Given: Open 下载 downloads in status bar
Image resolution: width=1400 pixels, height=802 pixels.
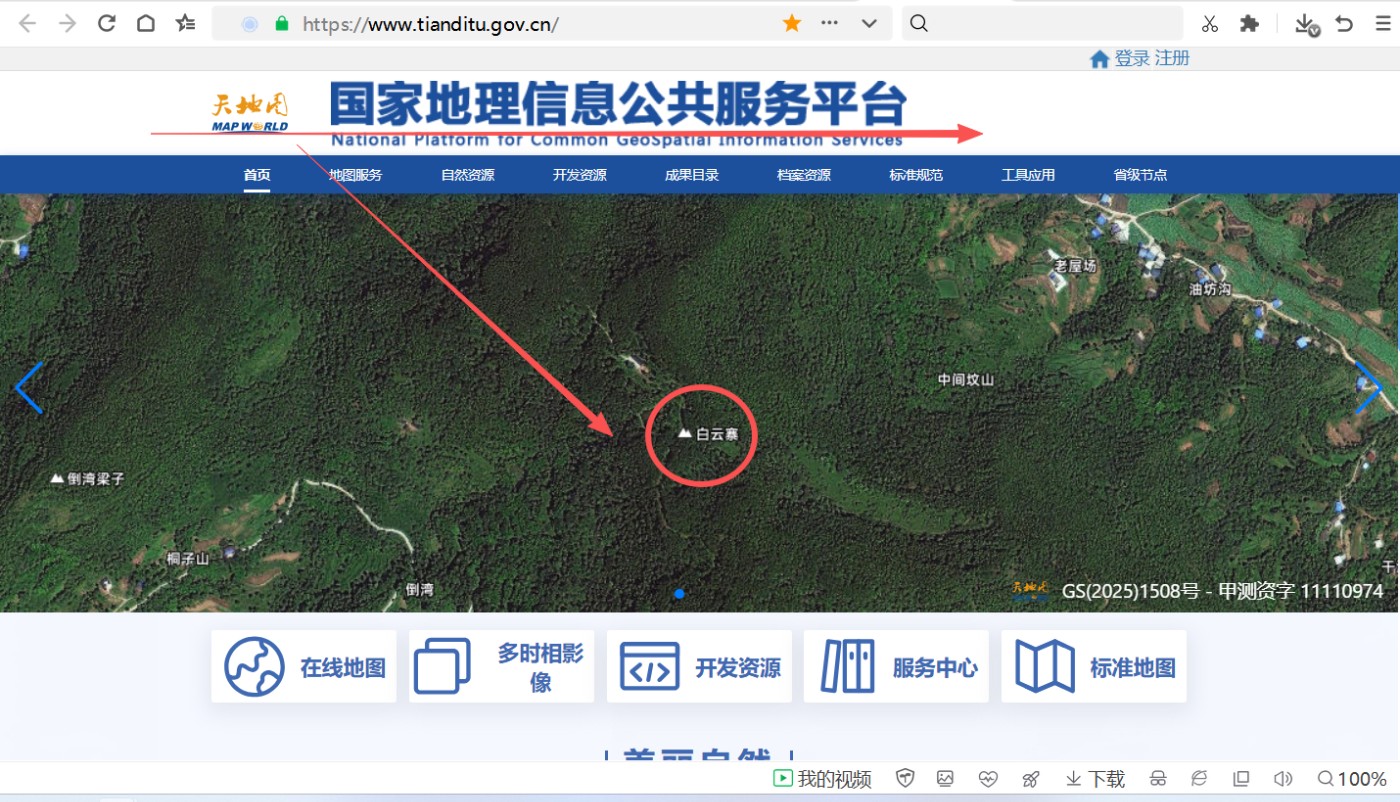Looking at the screenshot, I should click(x=1095, y=779).
